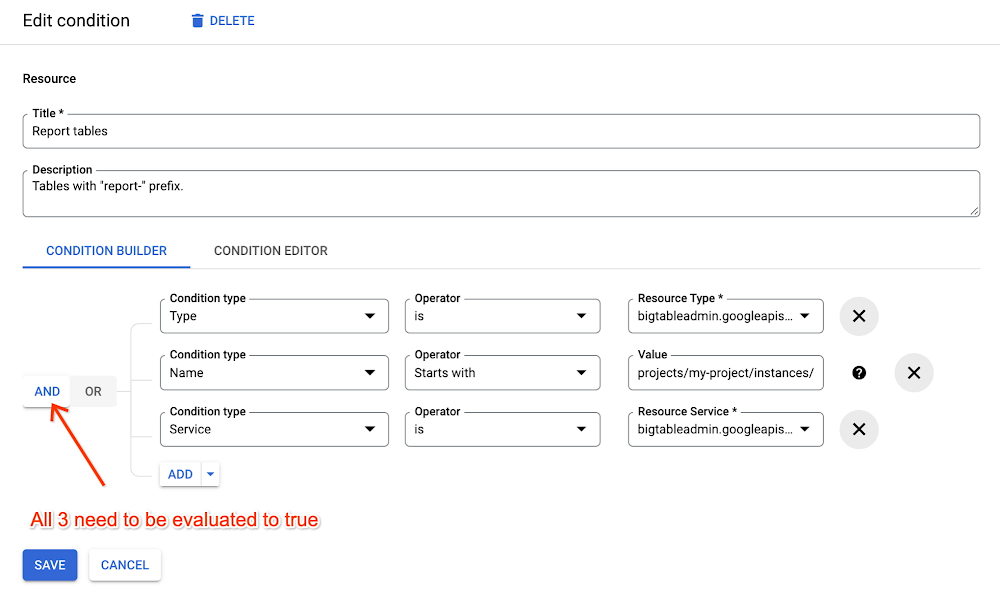Open the Resource Service dropdown

click(725, 430)
